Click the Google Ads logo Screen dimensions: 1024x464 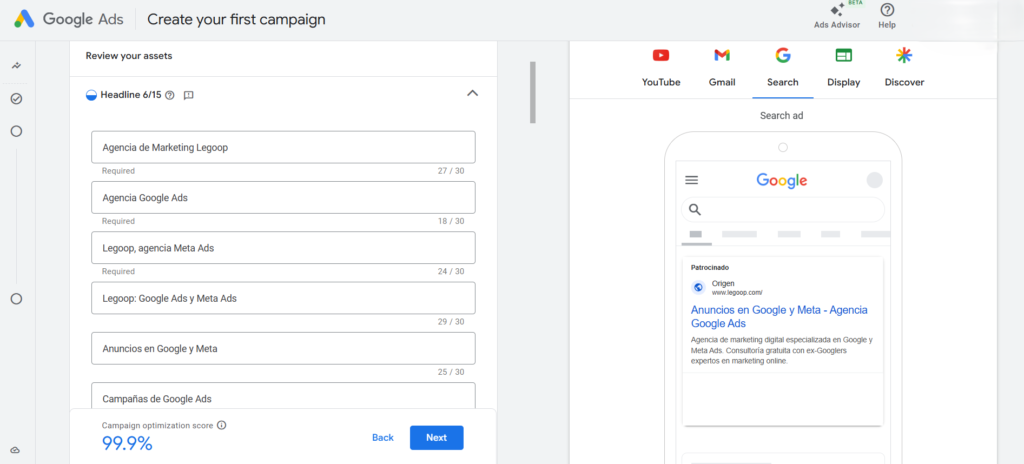[26, 19]
